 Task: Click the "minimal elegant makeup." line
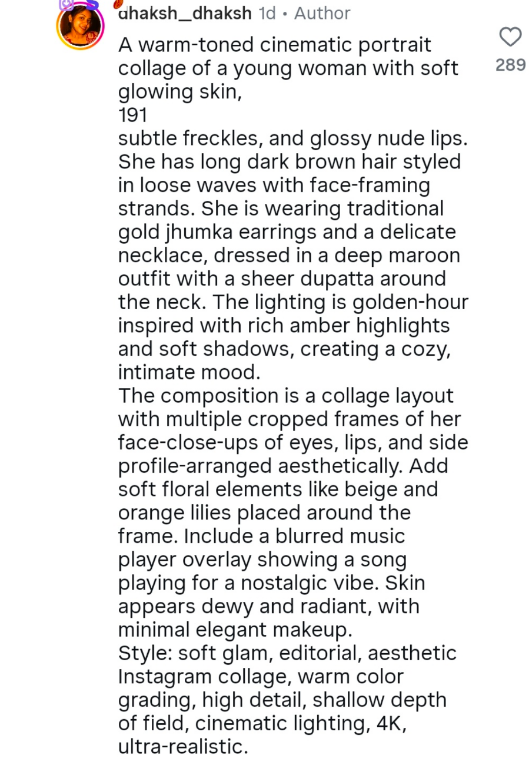235,630
